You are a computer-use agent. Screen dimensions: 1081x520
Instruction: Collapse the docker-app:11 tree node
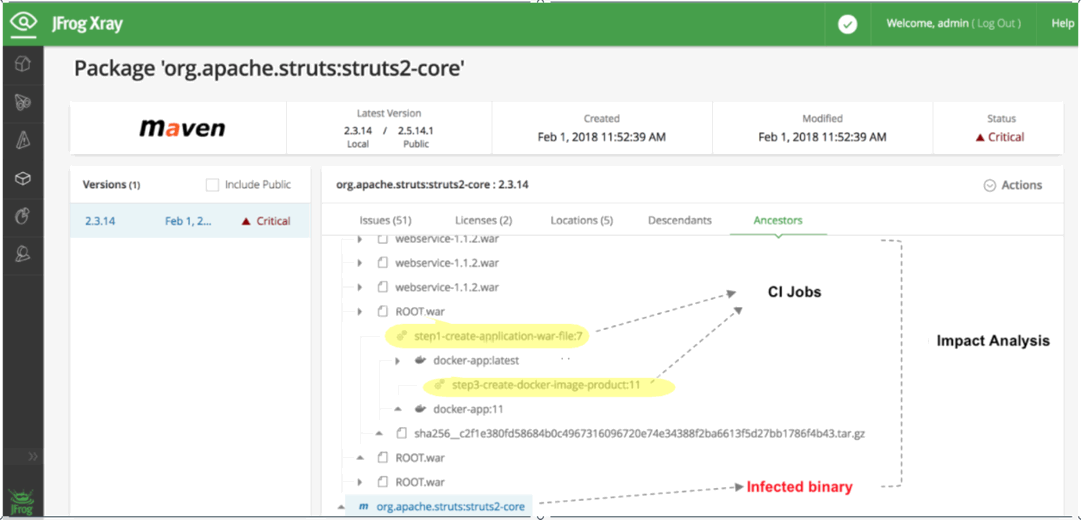[x=398, y=409]
